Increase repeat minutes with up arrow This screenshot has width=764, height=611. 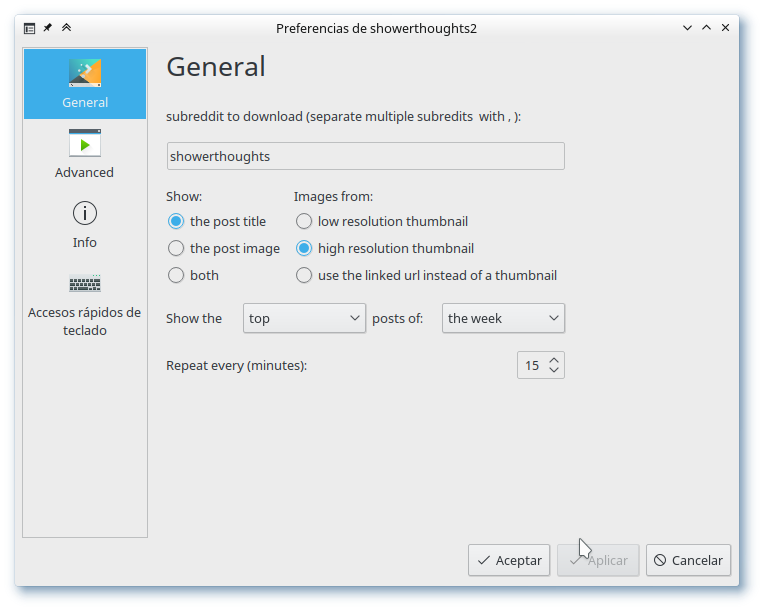pos(554,360)
